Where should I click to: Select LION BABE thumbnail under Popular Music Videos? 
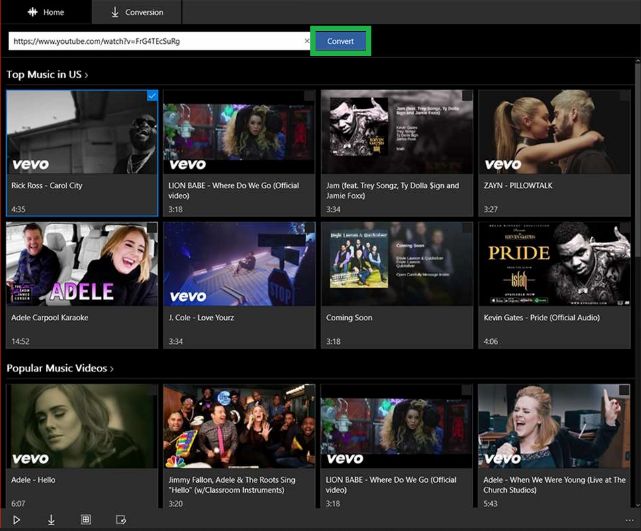tap(397, 426)
